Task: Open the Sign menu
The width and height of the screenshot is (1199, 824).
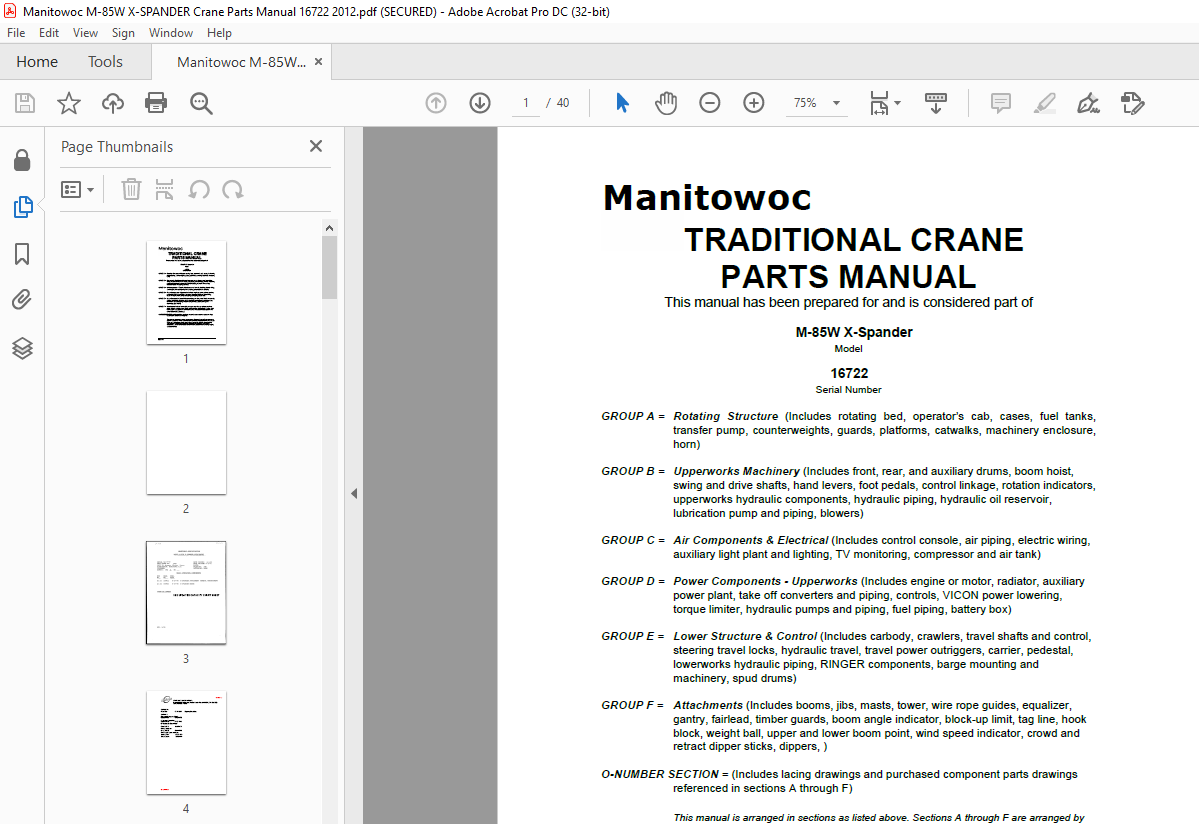Action: (123, 33)
